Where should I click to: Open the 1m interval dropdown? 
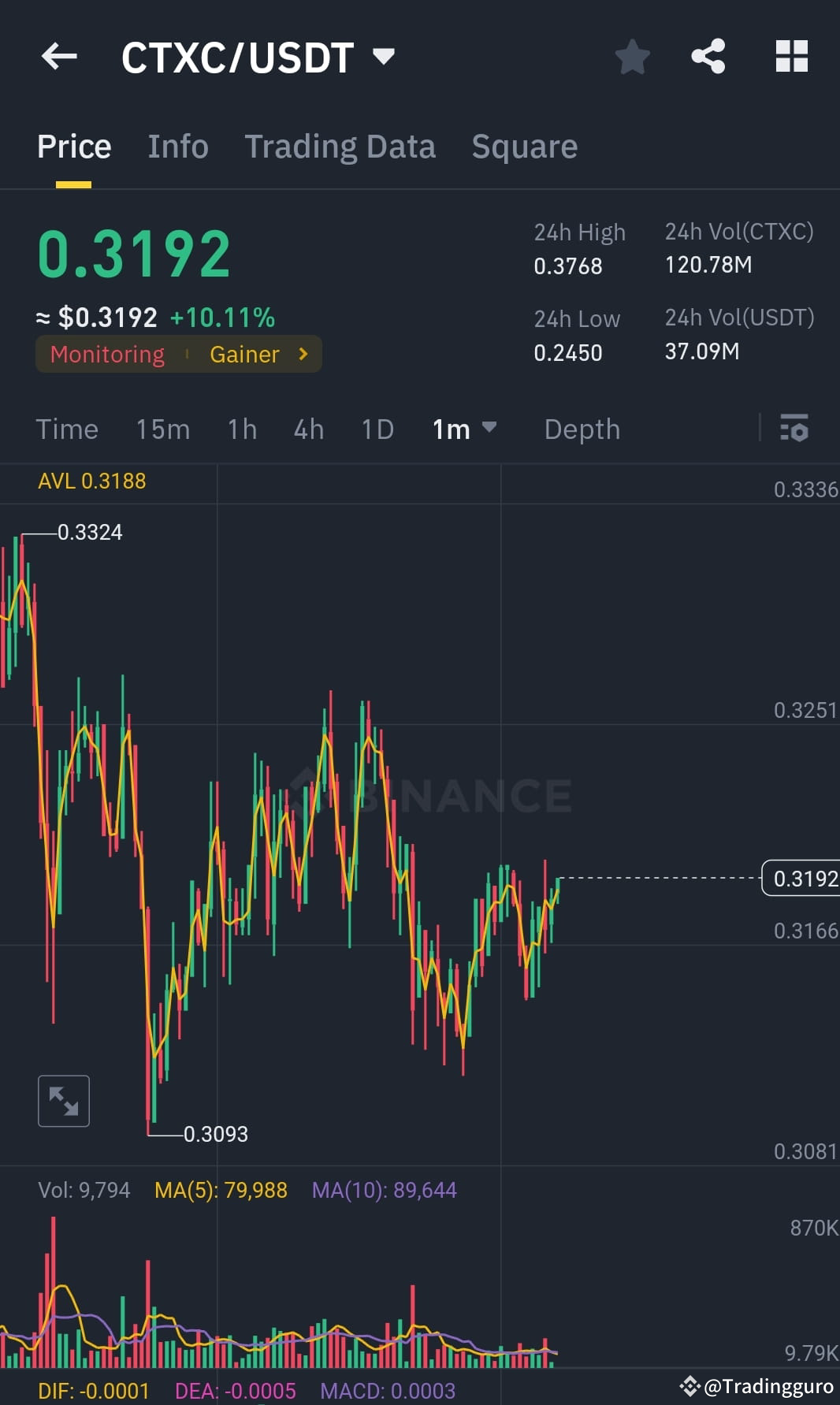click(x=464, y=429)
